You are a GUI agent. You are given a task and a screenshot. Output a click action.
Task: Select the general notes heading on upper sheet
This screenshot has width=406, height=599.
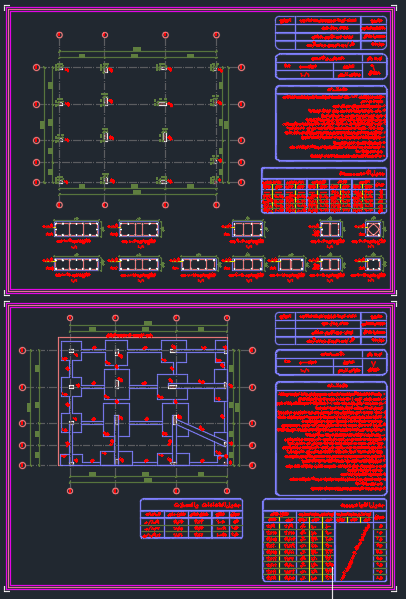pos(332,89)
